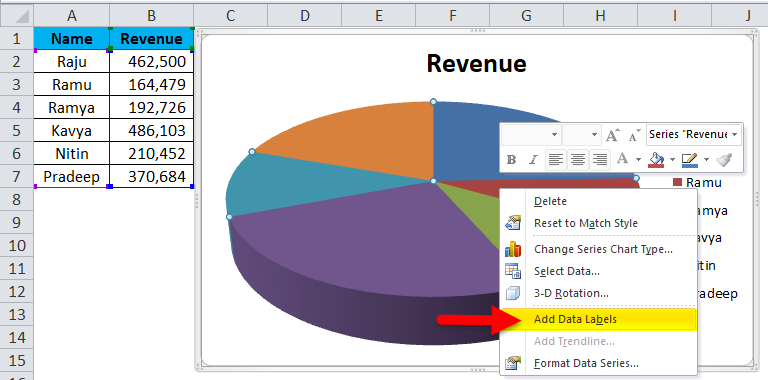Viewport: 768px width, 380px height.
Task: Click the column B header
Action: pos(151,16)
